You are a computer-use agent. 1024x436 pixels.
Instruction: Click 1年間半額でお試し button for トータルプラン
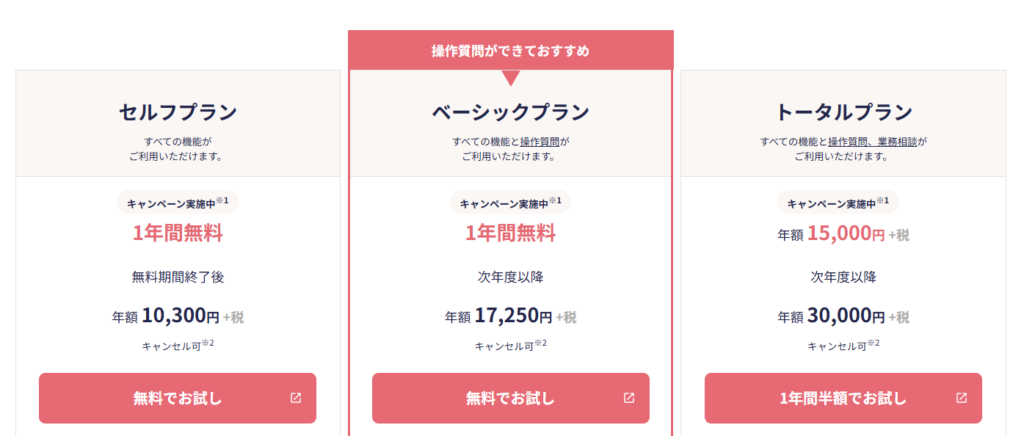click(x=843, y=398)
